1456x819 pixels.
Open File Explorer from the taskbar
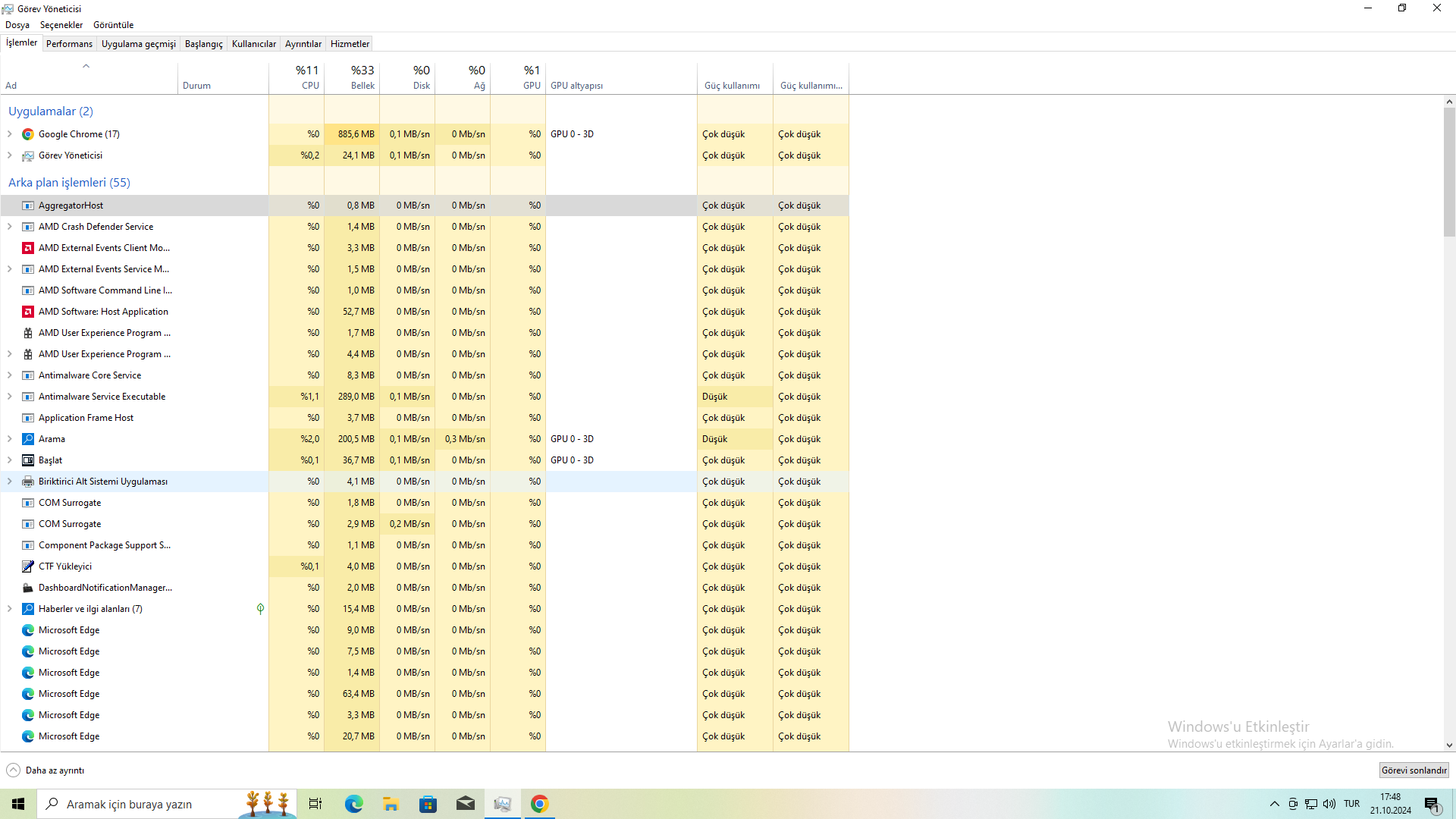pos(391,804)
